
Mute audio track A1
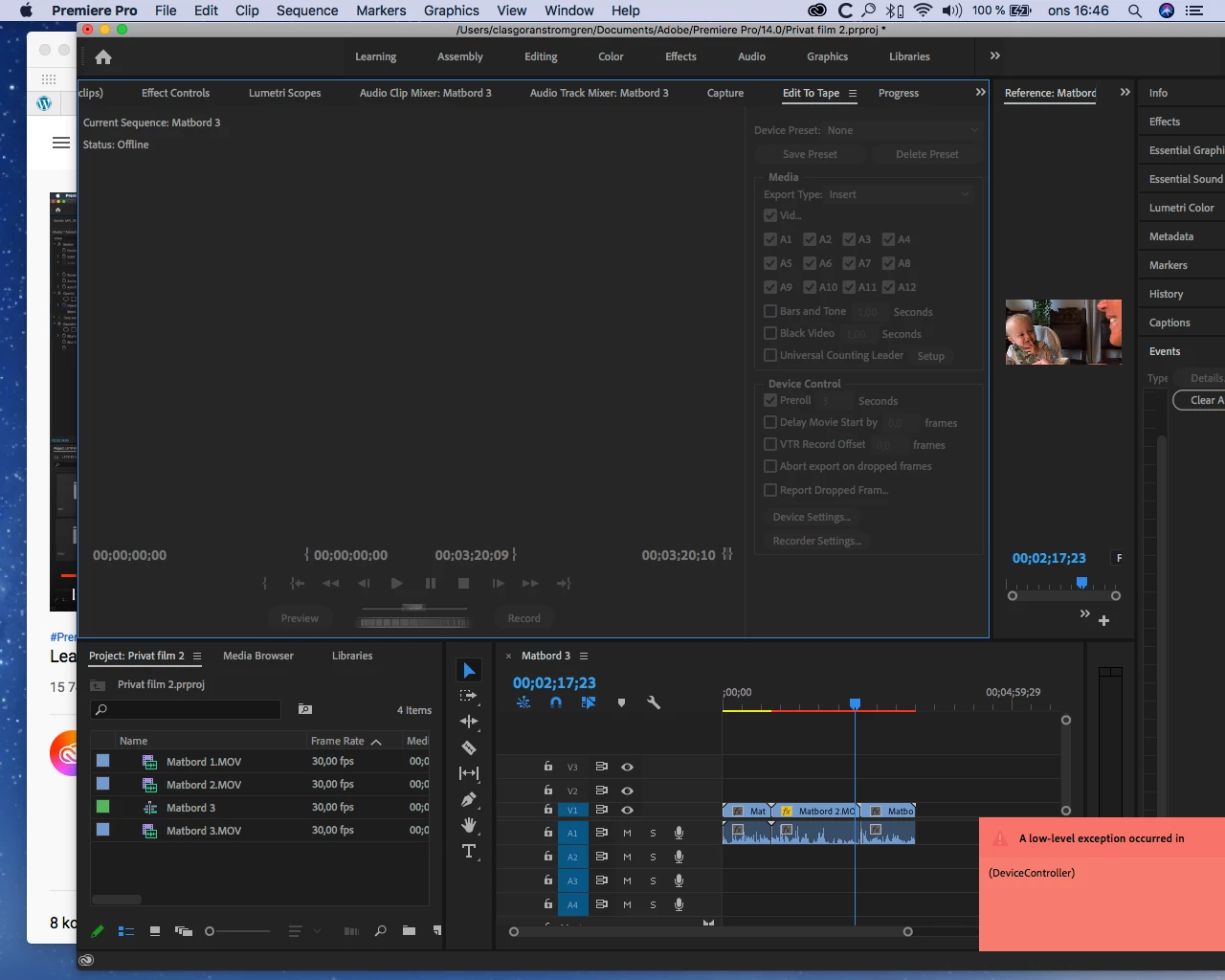tap(627, 834)
